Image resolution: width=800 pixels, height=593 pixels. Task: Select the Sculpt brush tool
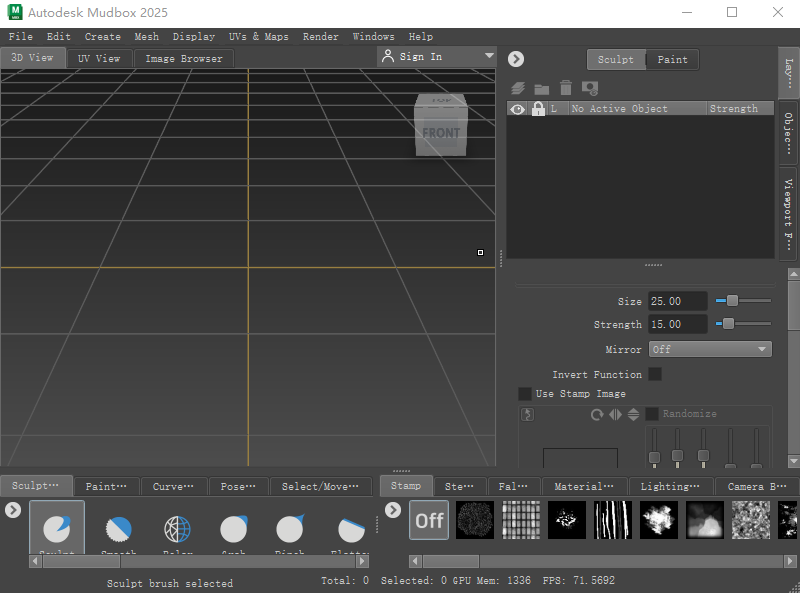click(57, 528)
